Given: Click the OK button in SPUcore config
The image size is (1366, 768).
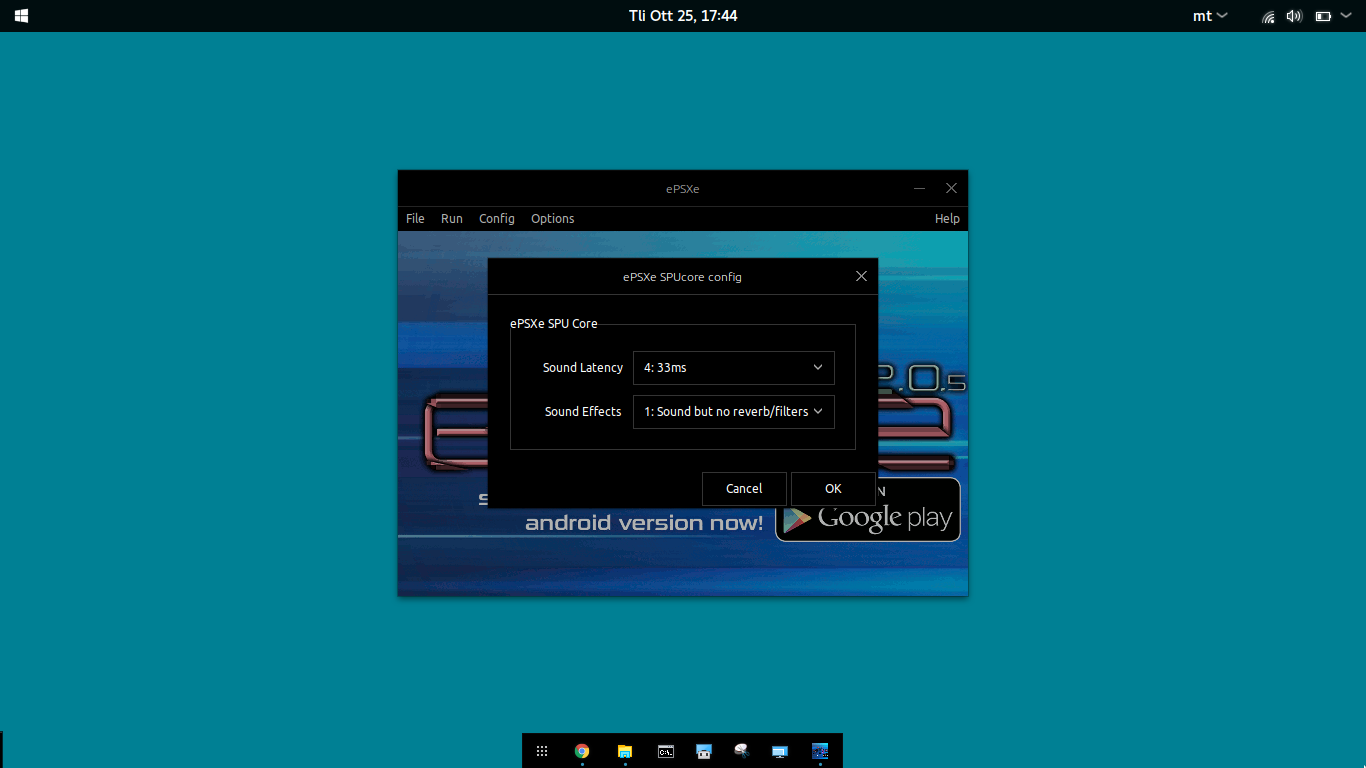Looking at the screenshot, I should tap(833, 489).
